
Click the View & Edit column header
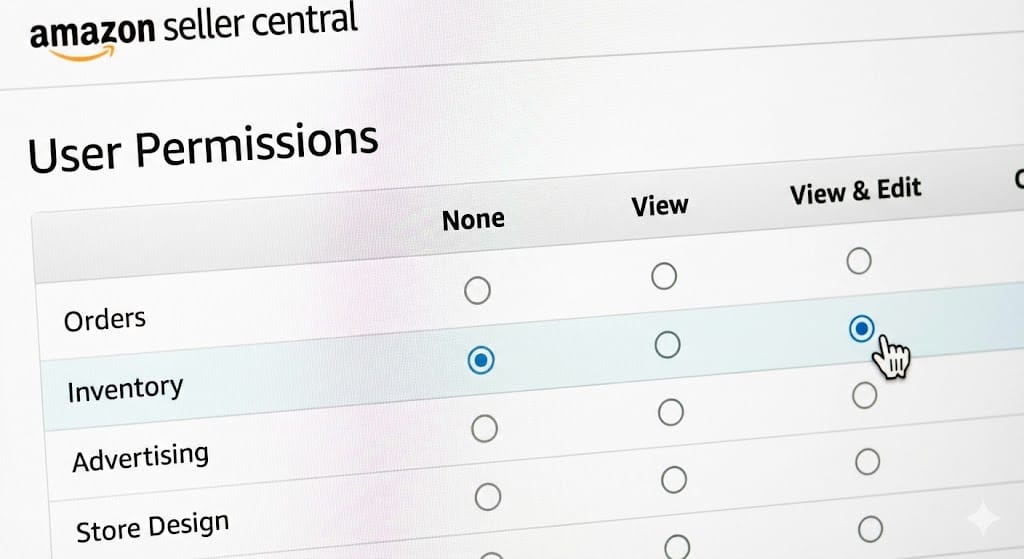[x=855, y=191]
